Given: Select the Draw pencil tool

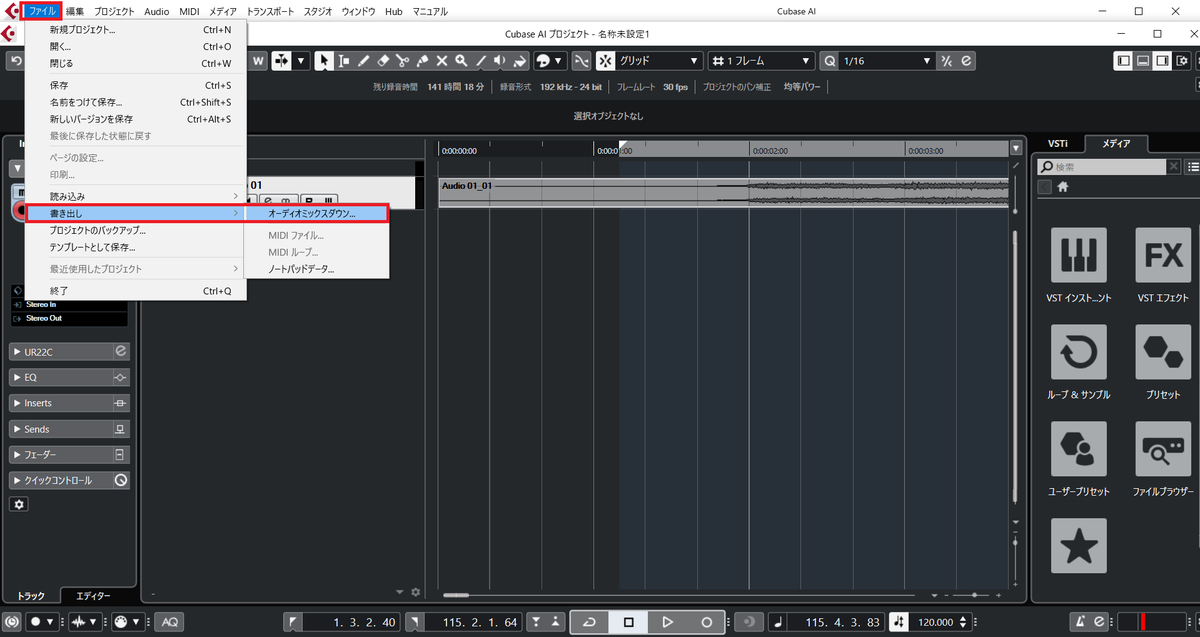Looking at the screenshot, I should (x=363, y=61).
